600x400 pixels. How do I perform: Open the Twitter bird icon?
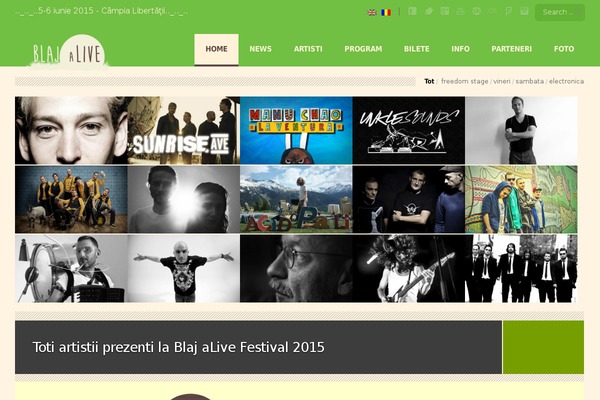coord(429,11)
